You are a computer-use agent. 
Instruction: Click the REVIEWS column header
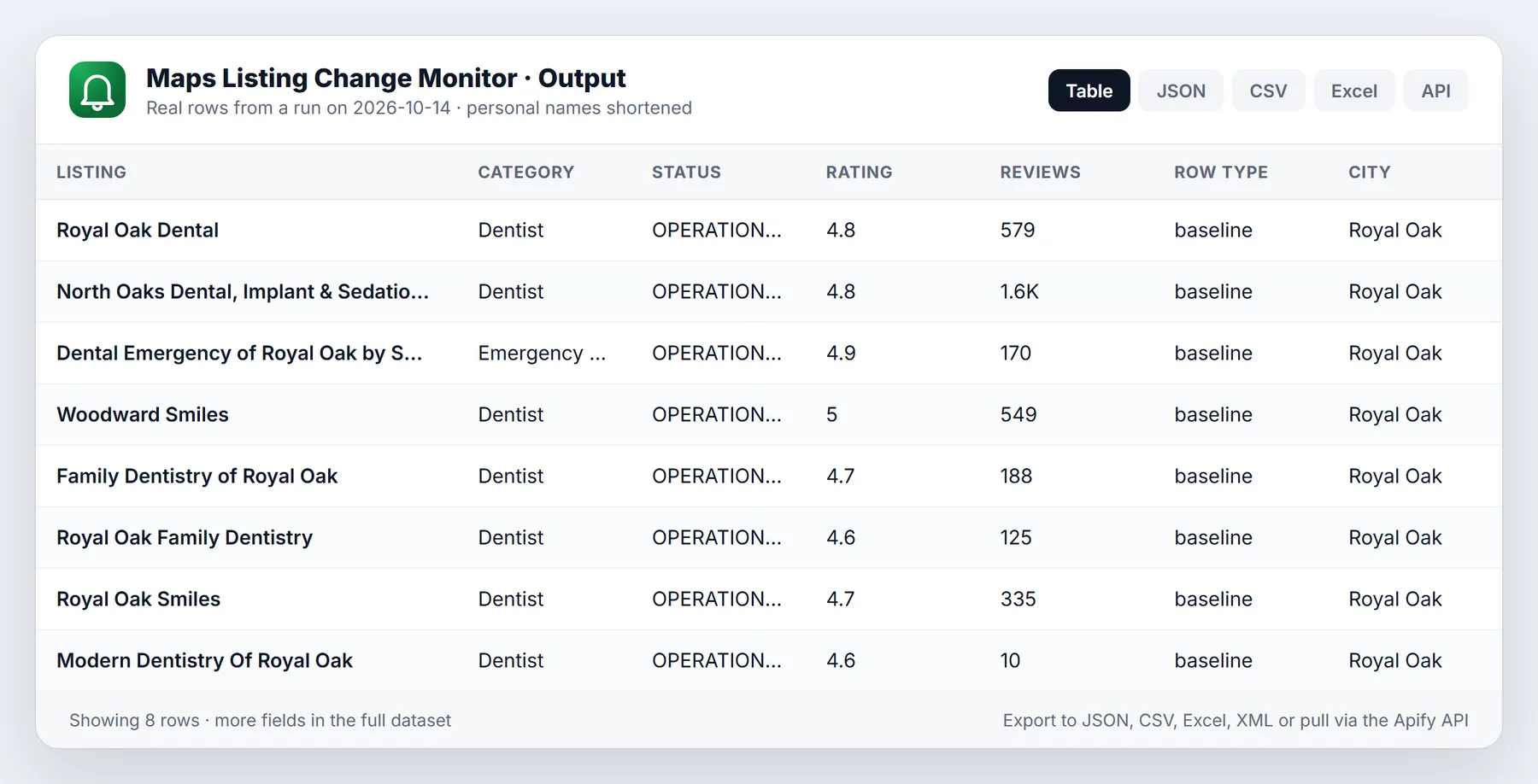pyautogui.click(x=1040, y=173)
